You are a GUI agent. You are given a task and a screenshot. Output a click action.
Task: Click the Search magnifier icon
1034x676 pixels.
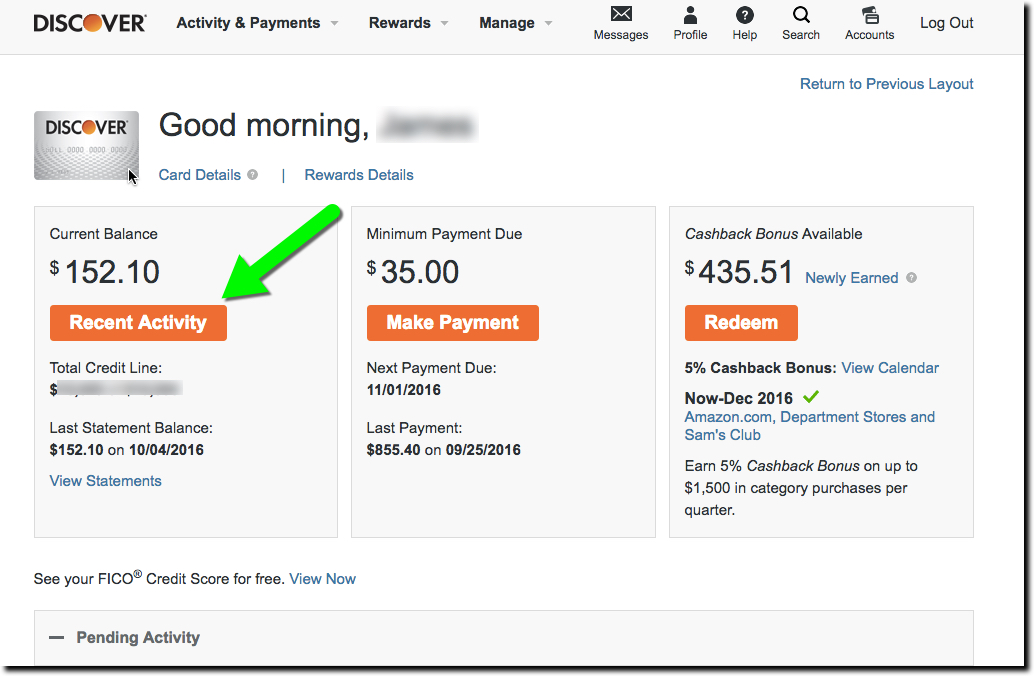pyautogui.click(x=800, y=17)
